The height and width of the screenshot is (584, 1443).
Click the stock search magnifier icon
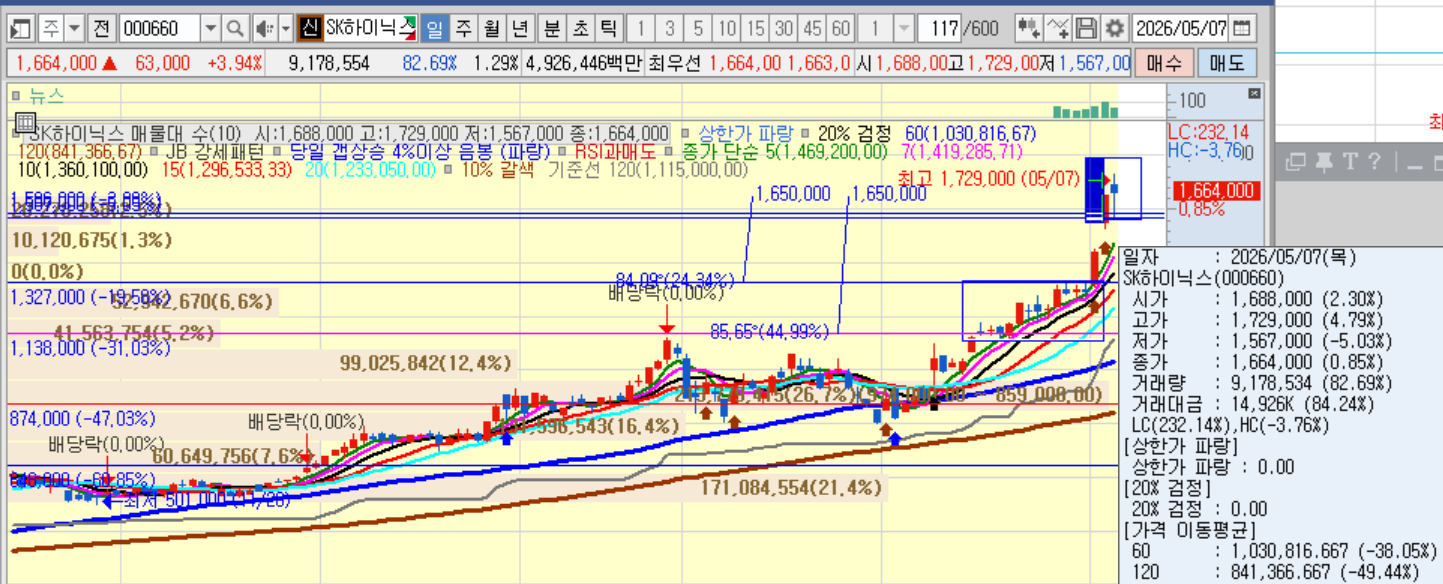coord(235,28)
